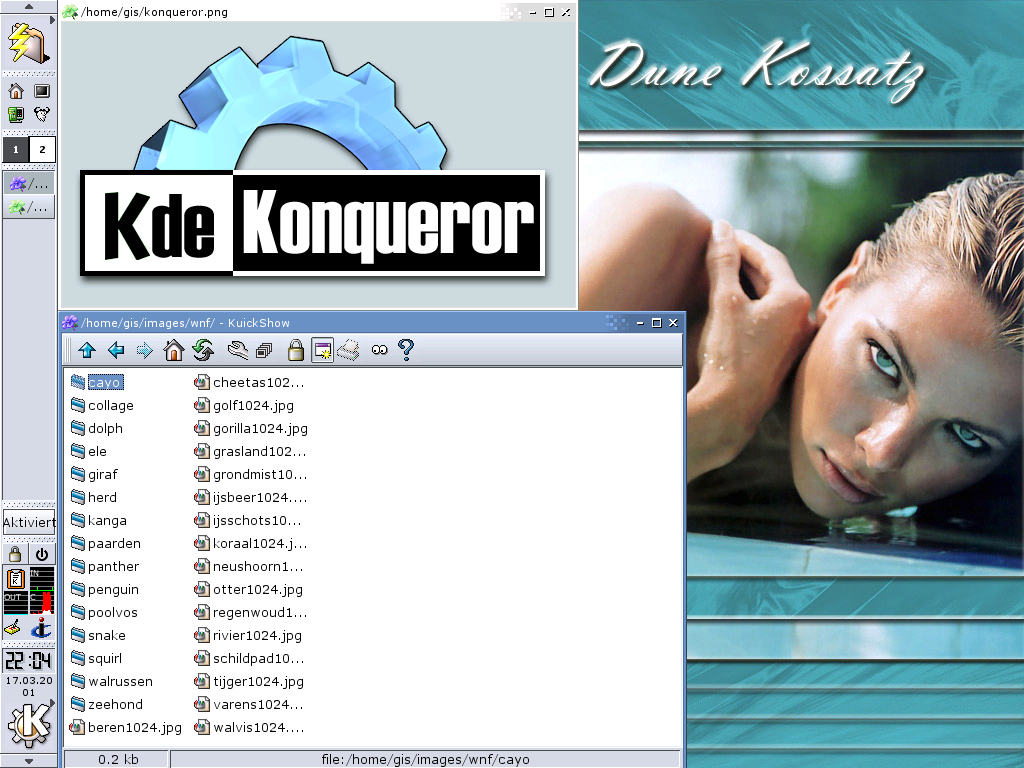Select the herd folder
Image resolution: width=1024 pixels, height=768 pixels.
(x=93, y=498)
